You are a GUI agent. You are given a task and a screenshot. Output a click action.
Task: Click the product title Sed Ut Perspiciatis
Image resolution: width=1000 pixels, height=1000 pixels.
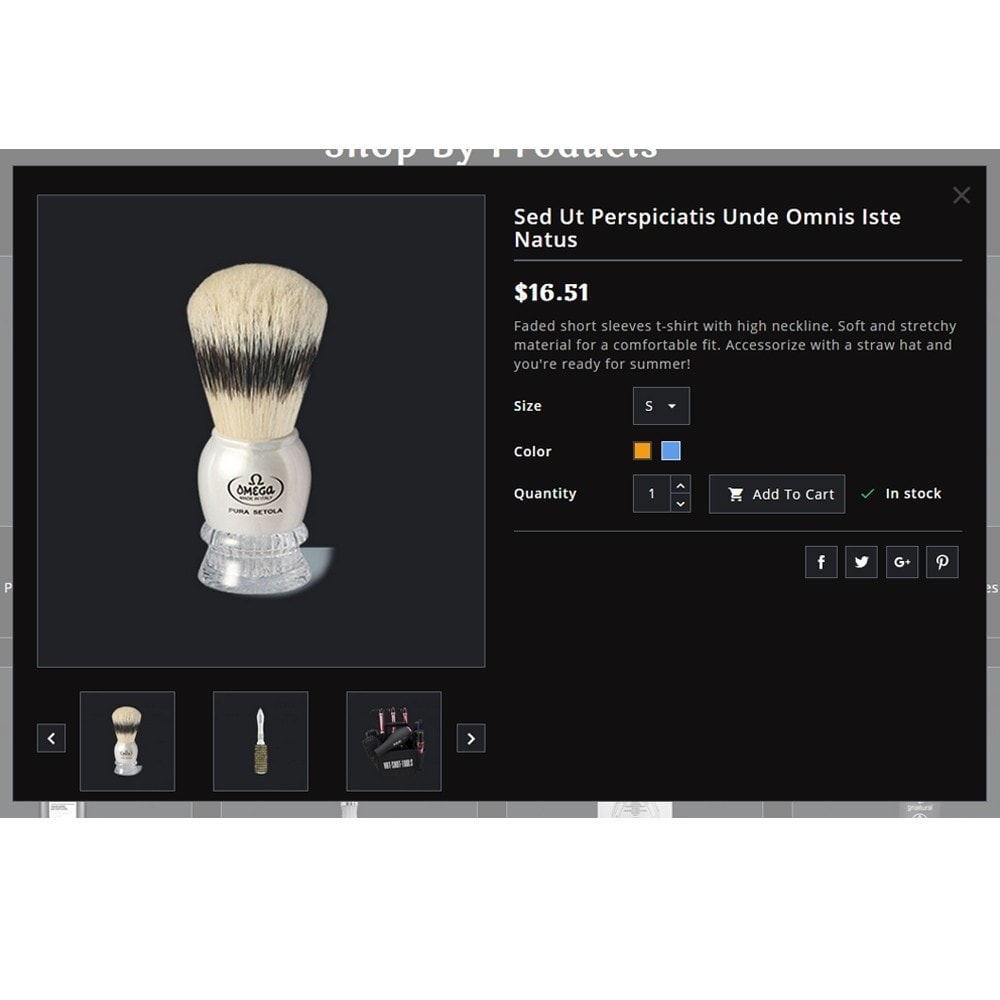(x=707, y=228)
